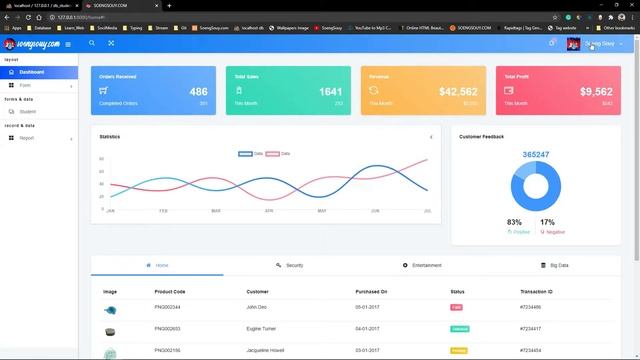This screenshot has width=640, height=360.
Task: Switch to the Entertainment tab
Action: pos(422,265)
